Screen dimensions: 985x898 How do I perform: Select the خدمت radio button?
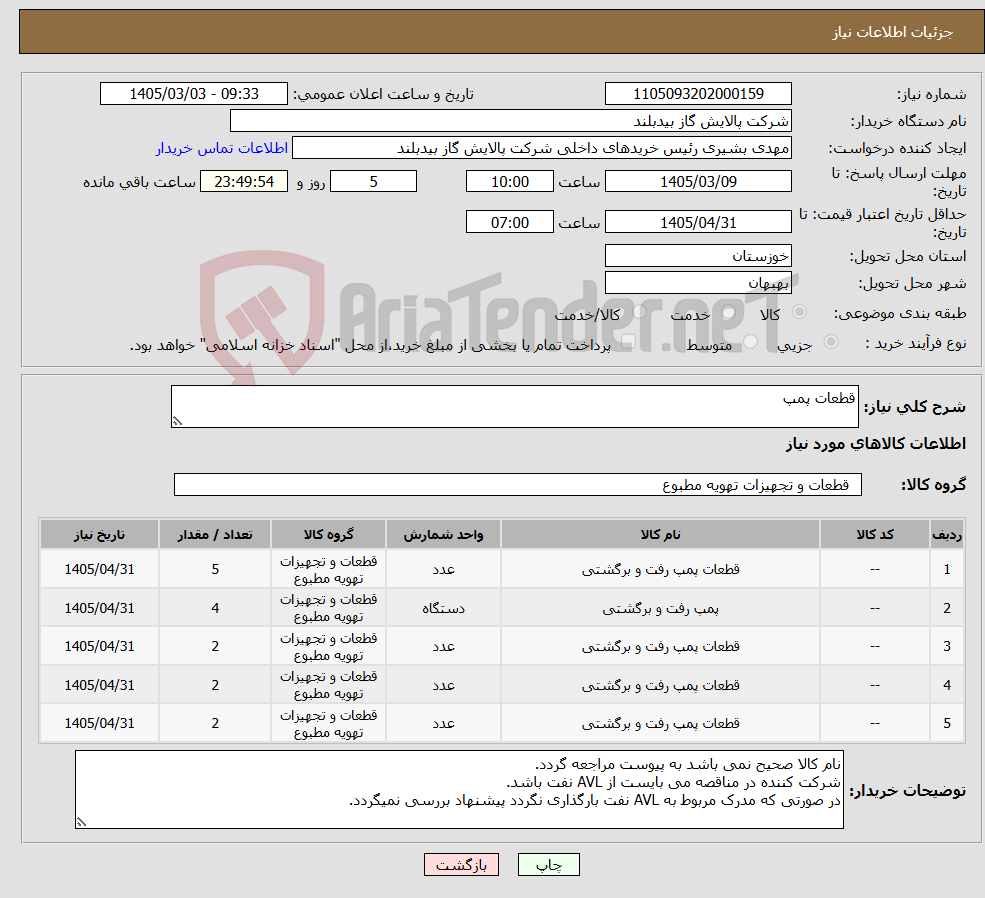tap(729, 311)
